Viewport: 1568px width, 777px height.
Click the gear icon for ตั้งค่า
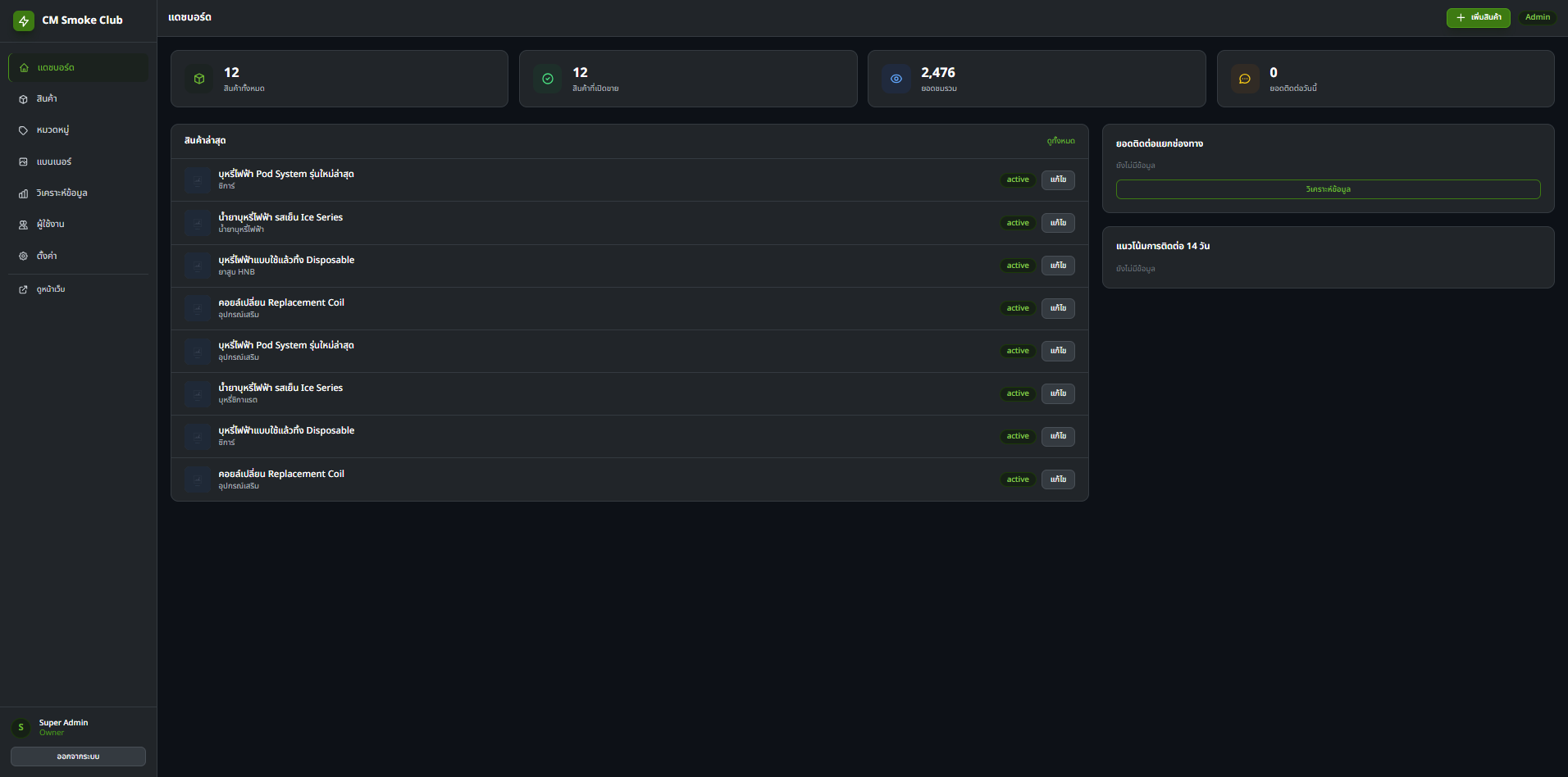[x=23, y=256]
